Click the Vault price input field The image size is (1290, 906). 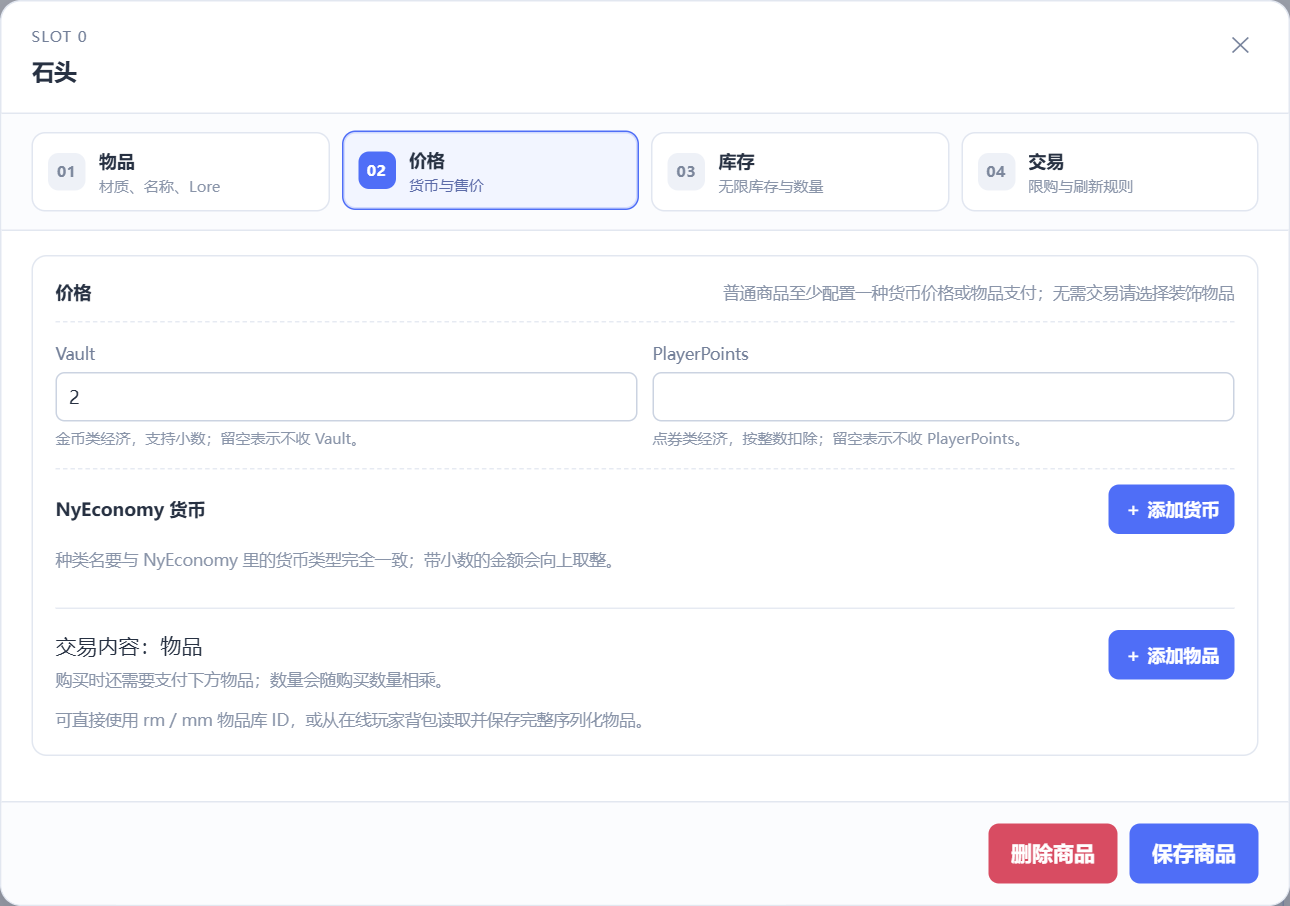[346, 397]
